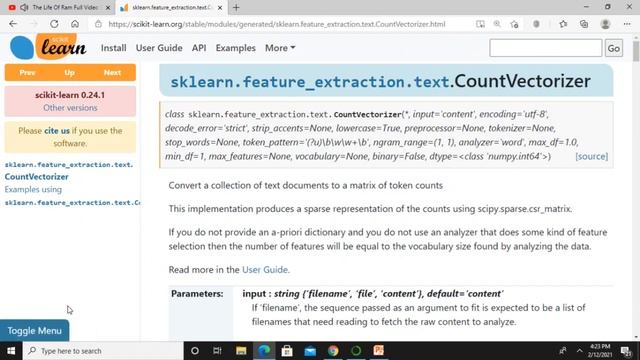Open the immersive reader icon in address bar
640x360 pixels.
coord(480,24)
